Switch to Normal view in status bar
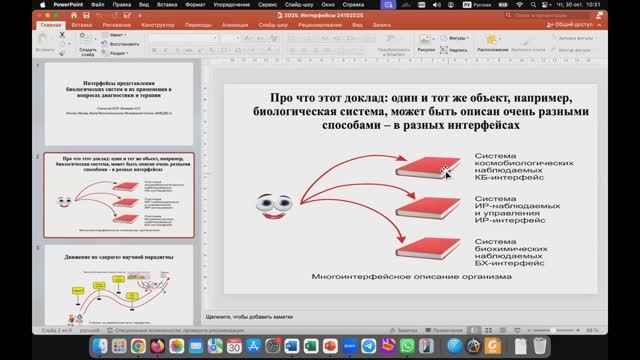Image resolution: width=640 pixels, height=360 pixels. click(474, 330)
